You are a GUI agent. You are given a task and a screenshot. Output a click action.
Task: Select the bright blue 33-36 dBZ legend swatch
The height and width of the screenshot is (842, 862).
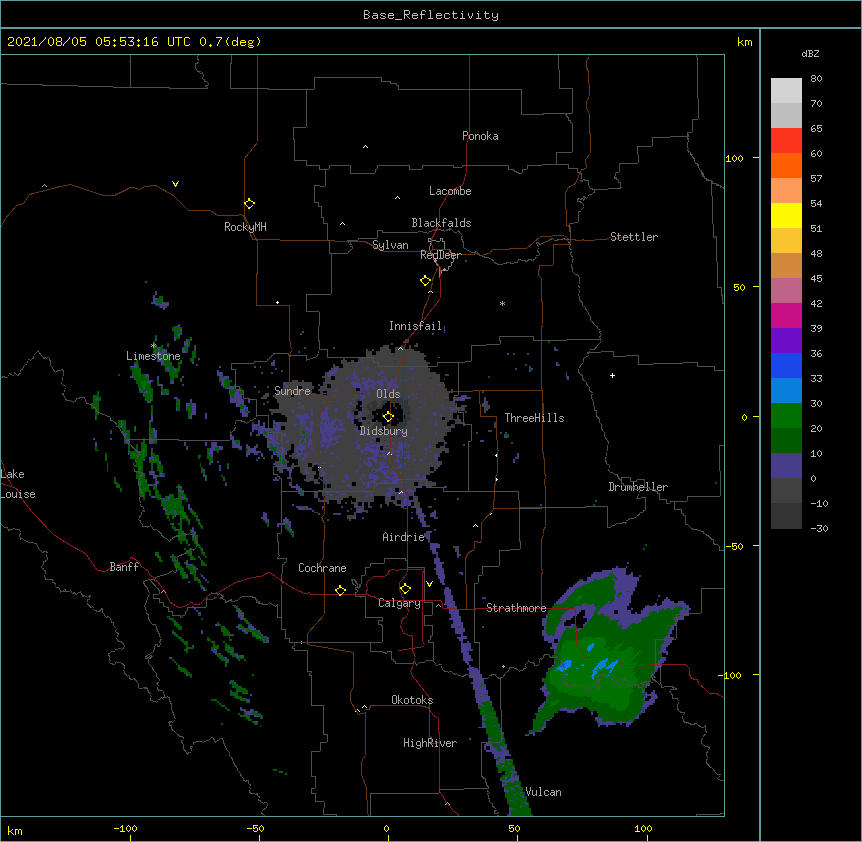786,365
